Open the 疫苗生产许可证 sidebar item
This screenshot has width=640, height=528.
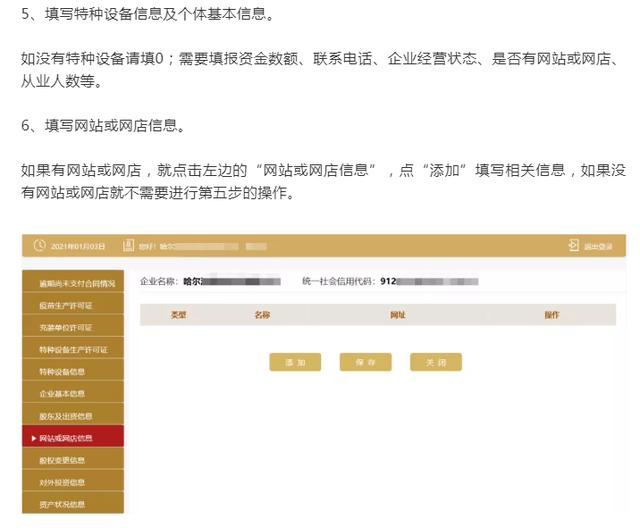click(x=73, y=304)
